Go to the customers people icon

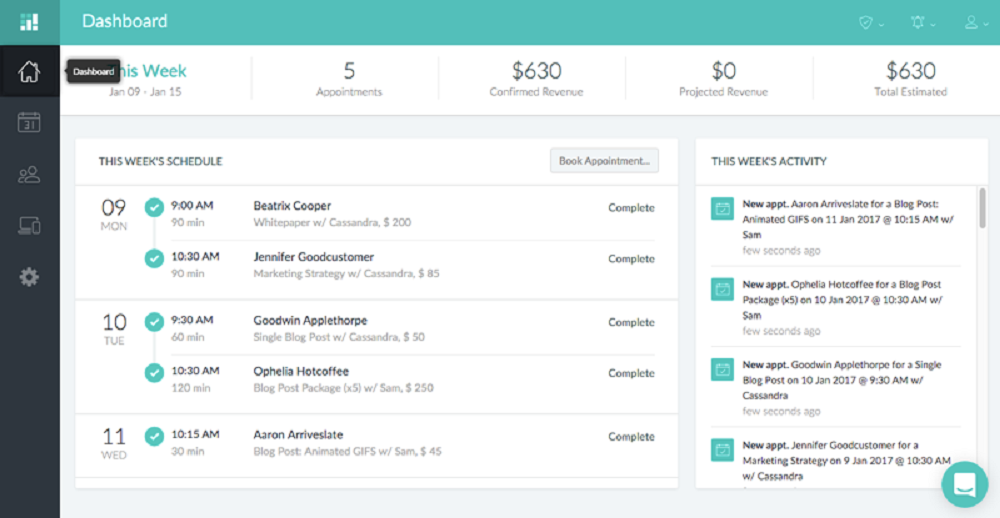[x=29, y=175]
